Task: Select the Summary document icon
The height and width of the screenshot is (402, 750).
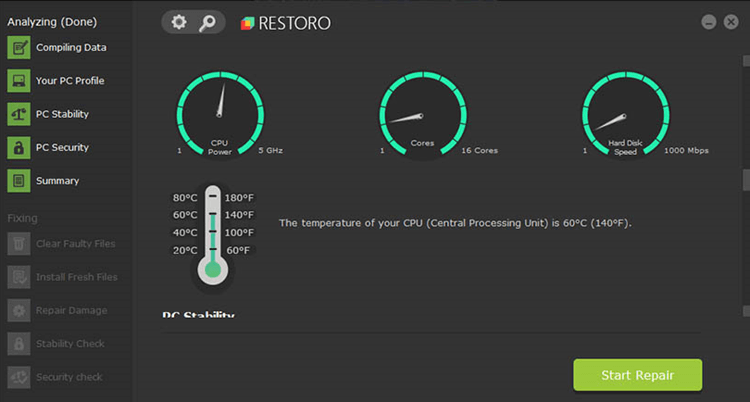Action: [19, 181]
